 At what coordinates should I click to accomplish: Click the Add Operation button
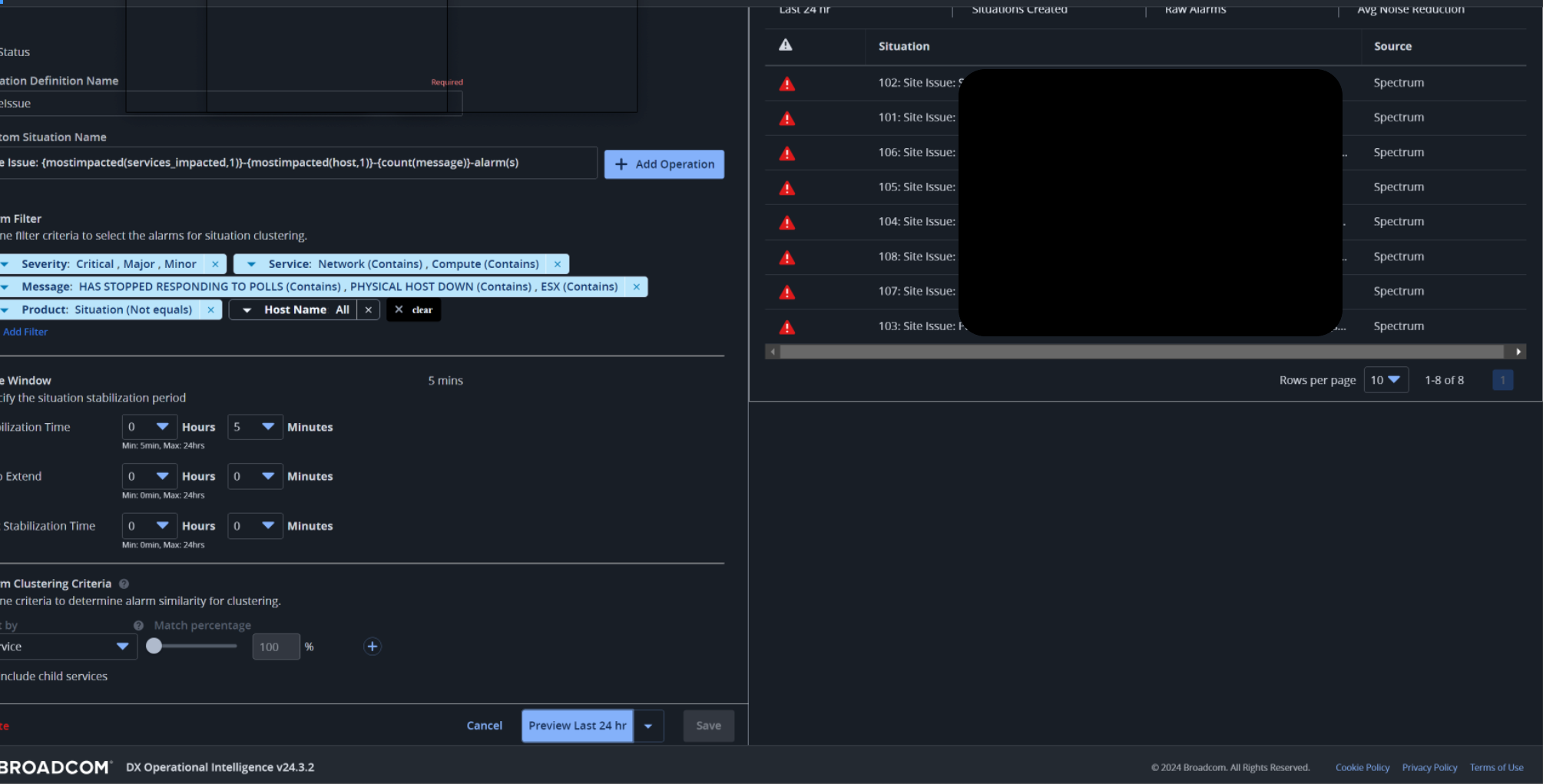point(664,164)
